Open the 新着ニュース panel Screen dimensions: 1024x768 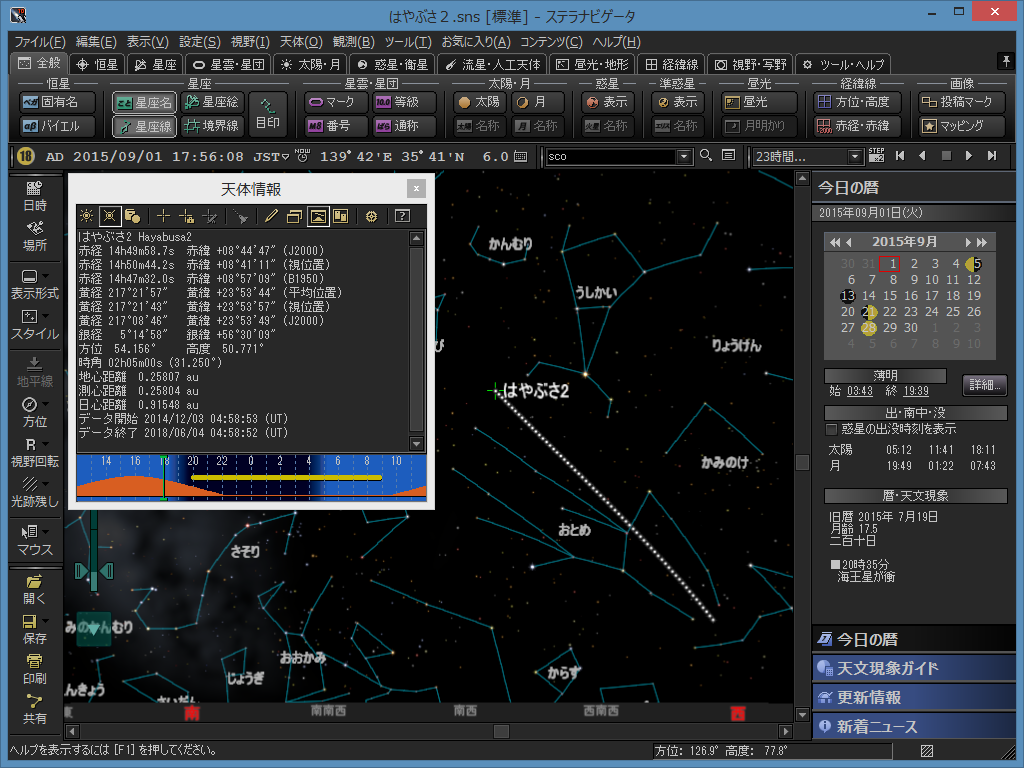pos(914,726)
